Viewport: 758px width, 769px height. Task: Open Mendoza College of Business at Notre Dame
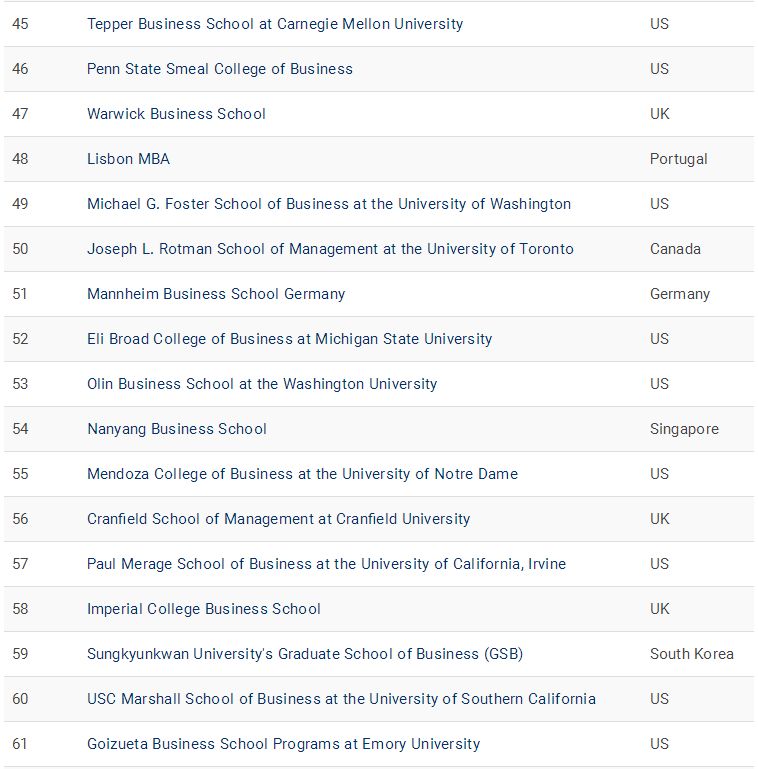pos(302,474)
